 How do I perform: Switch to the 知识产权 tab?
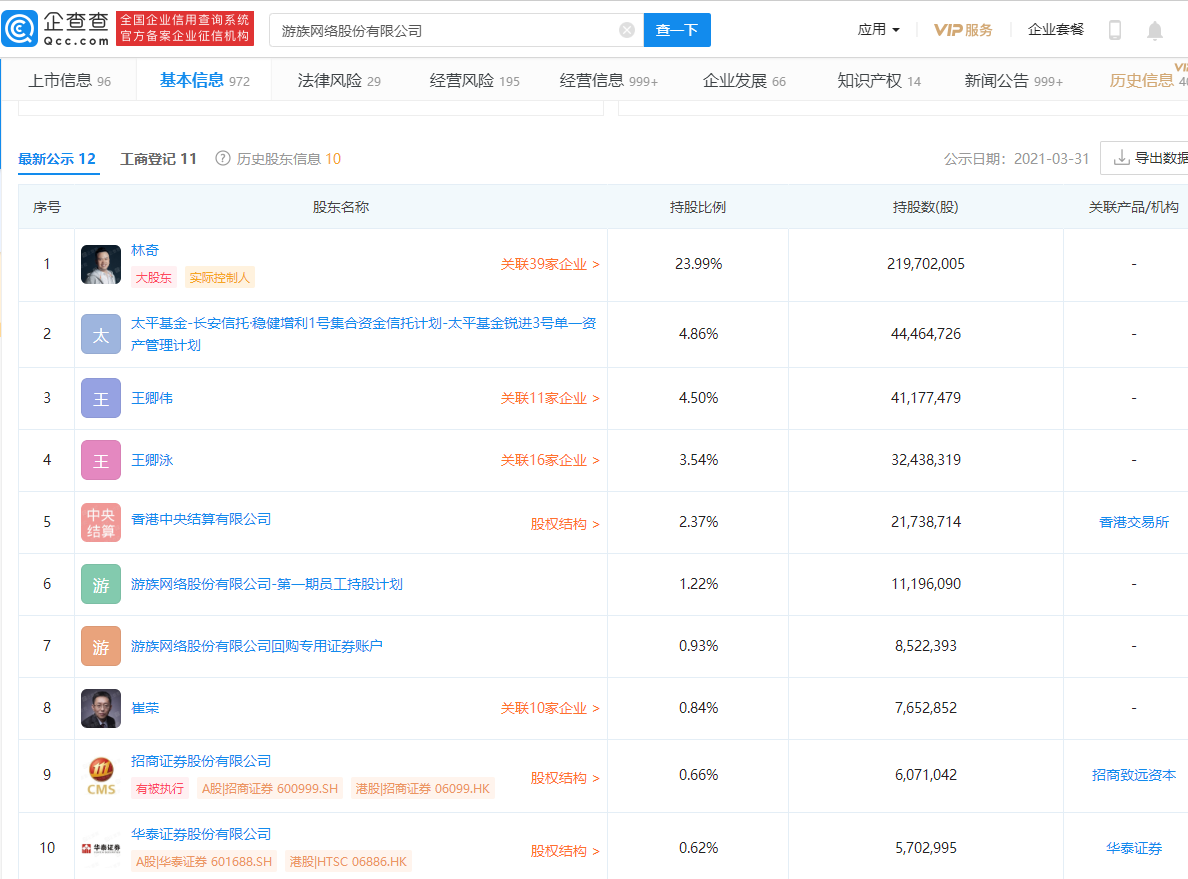click(x=879, y=80)
